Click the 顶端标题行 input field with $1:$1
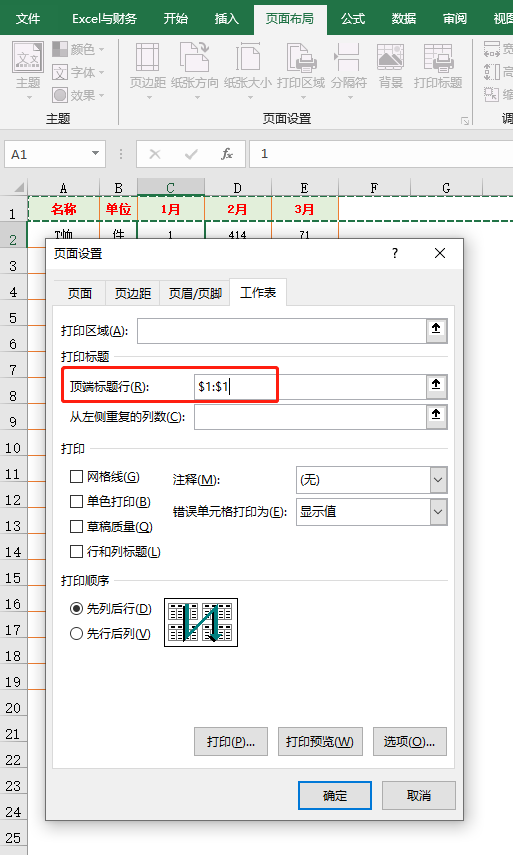 (310, 386)
